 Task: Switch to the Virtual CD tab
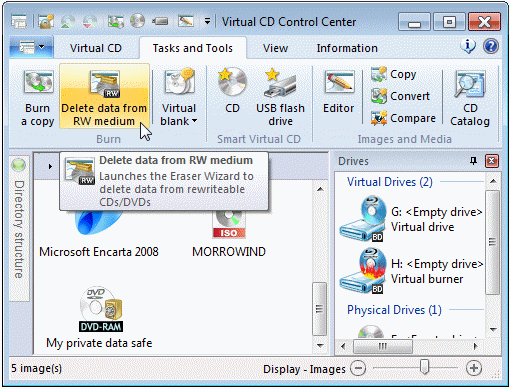tap(96, 48)
